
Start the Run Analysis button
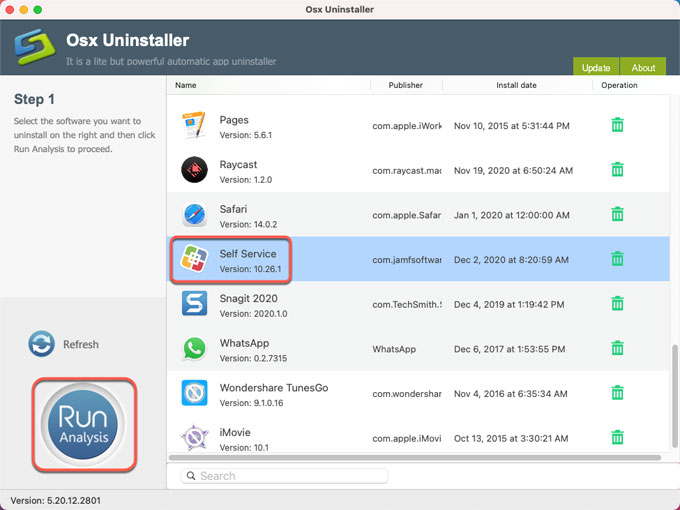coord(83,424)
